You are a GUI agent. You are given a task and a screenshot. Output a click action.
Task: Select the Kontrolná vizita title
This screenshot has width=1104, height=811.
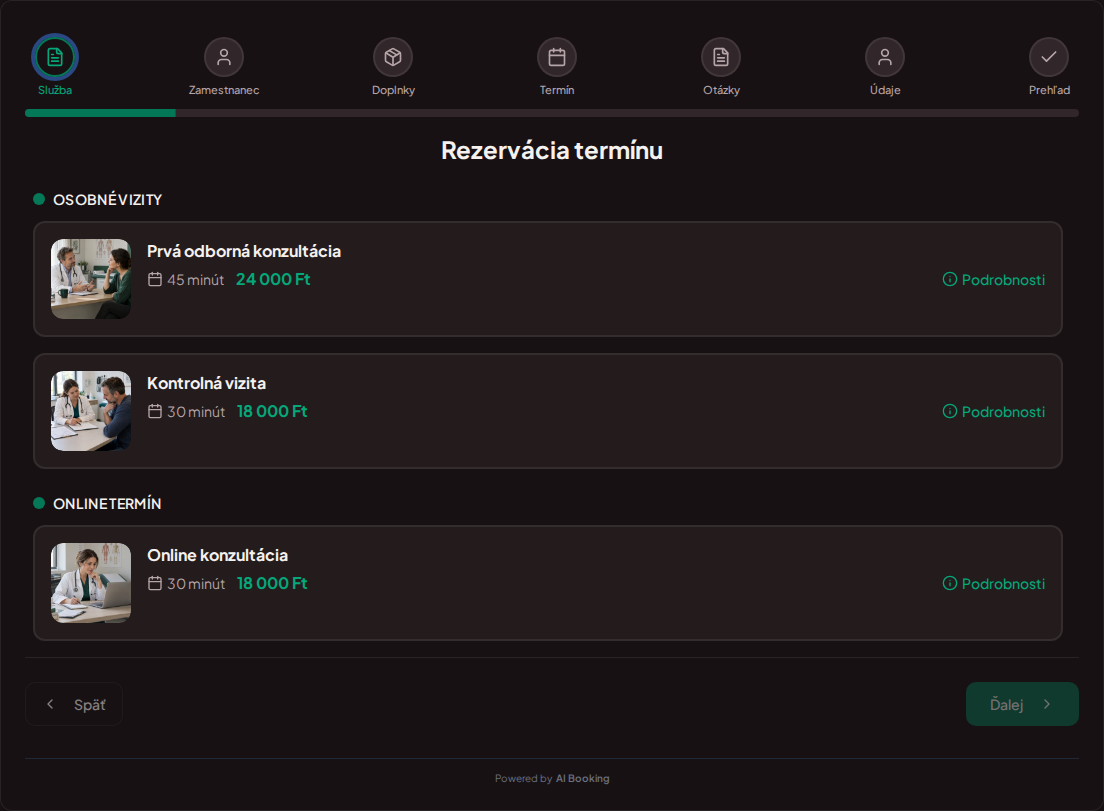click(x=206, y=384)
